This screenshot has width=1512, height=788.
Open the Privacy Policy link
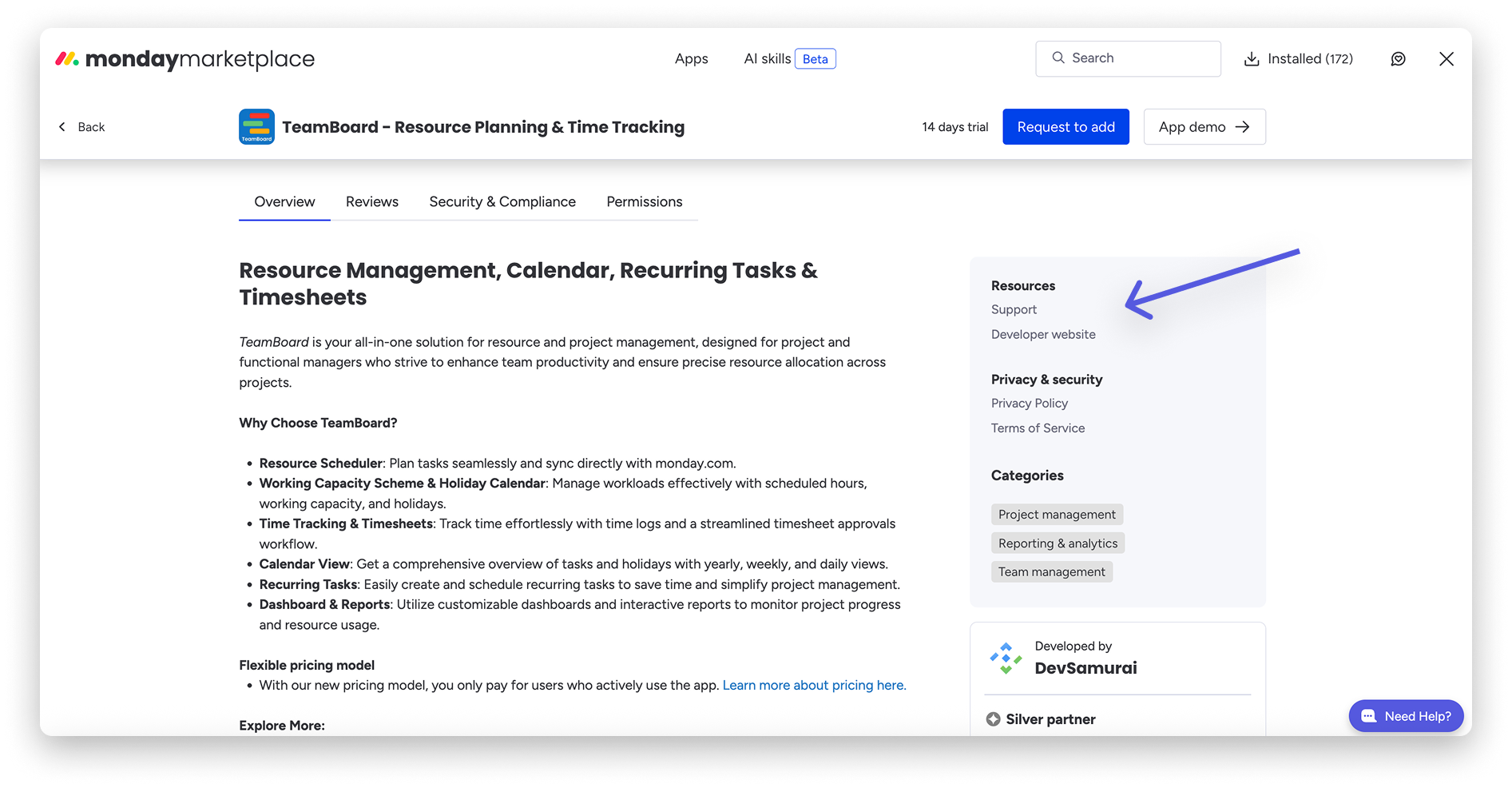(x=1030, y=404)
